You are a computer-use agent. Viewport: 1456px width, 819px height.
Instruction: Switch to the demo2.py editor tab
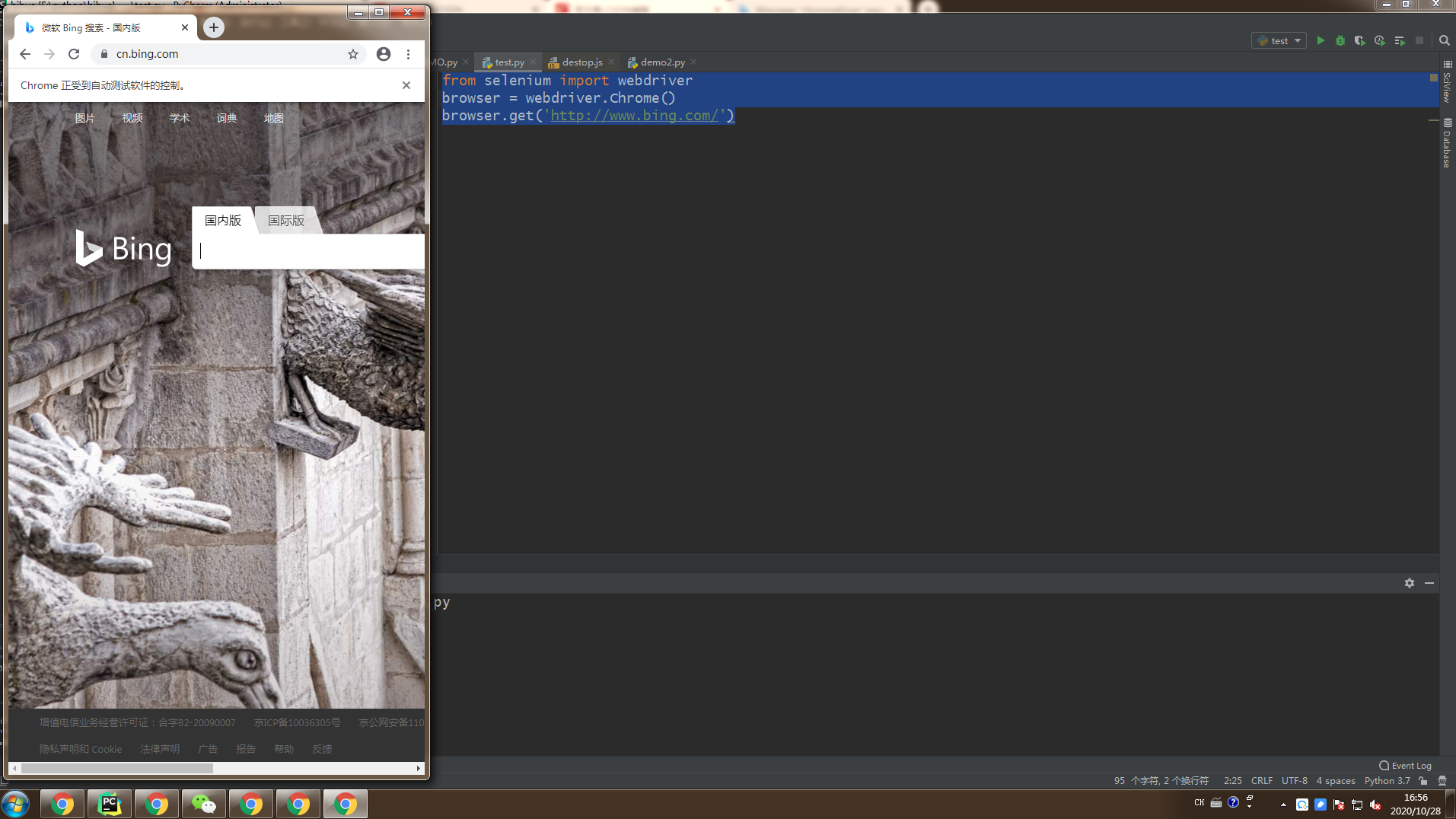662,62
